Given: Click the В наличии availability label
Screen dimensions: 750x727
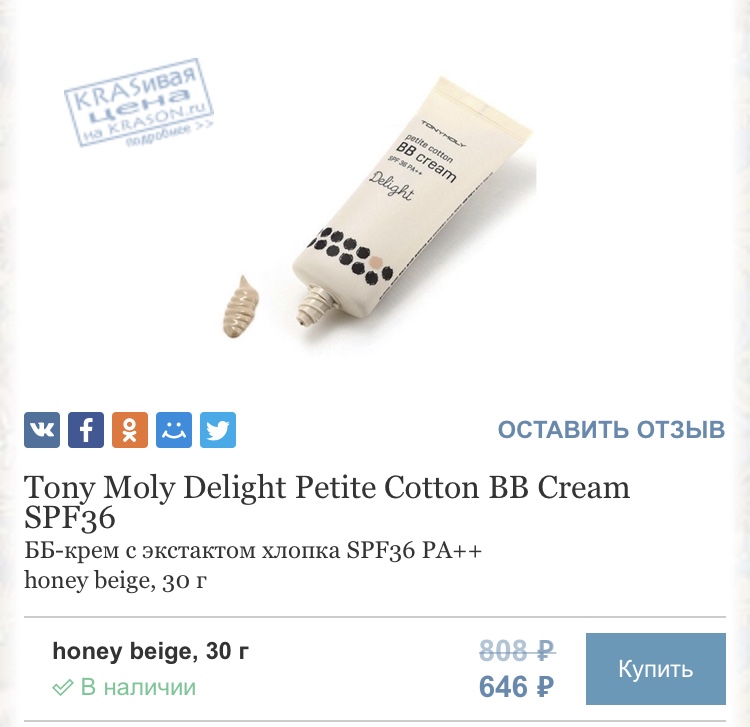Looking at the screenshot, I should pos(138,687).
